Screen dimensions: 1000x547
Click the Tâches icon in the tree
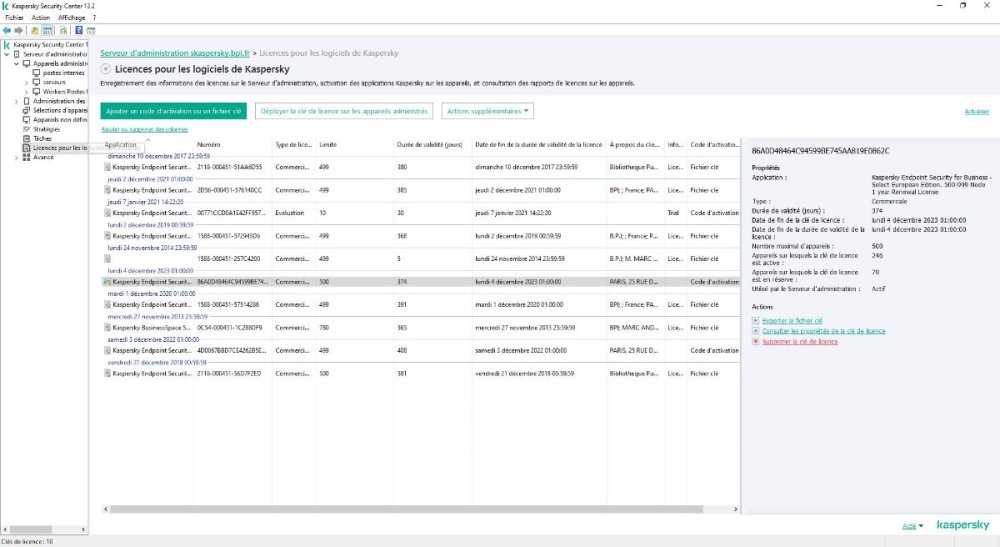(27, 138)
